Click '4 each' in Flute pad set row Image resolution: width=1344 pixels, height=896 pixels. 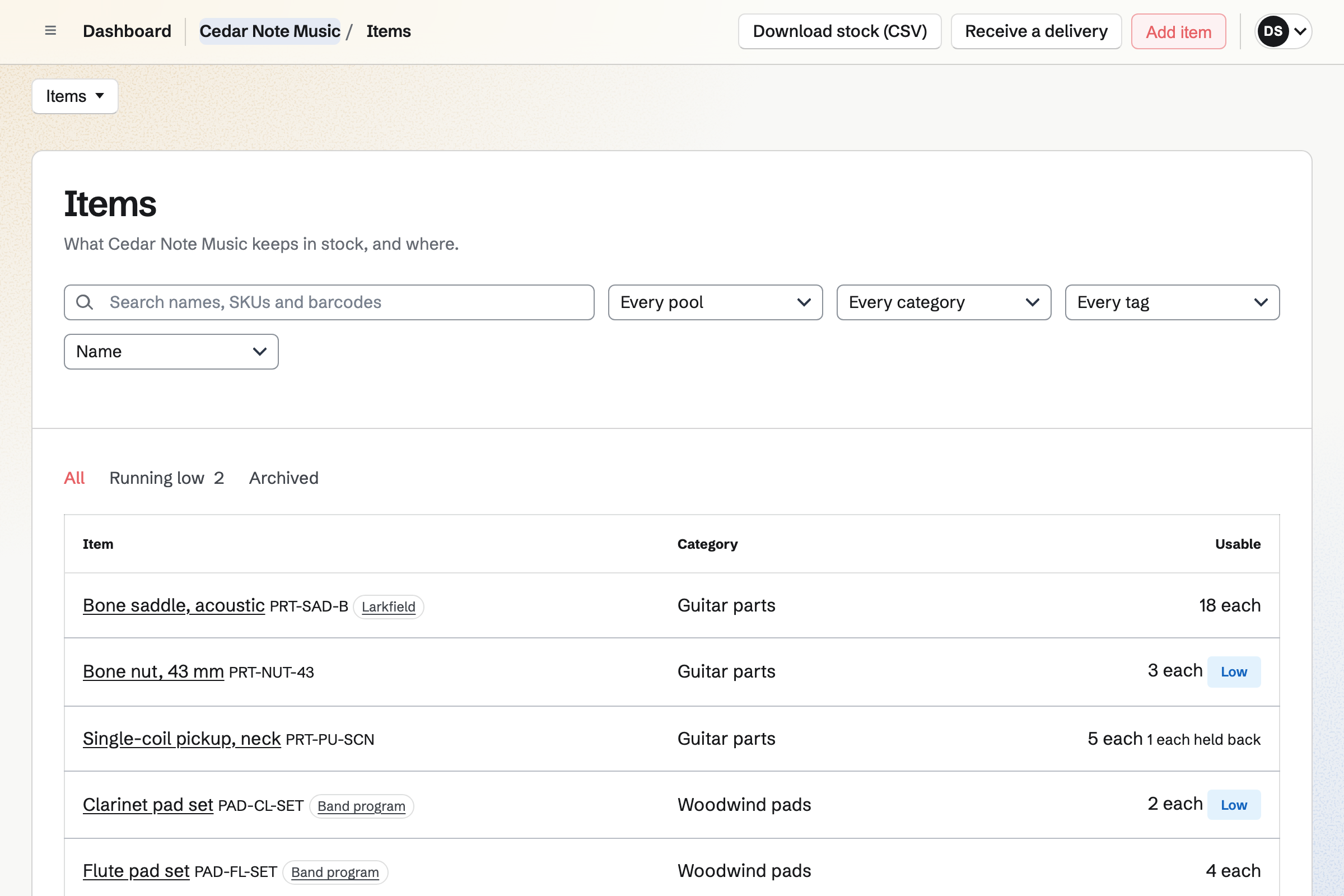pos(1233,871)
